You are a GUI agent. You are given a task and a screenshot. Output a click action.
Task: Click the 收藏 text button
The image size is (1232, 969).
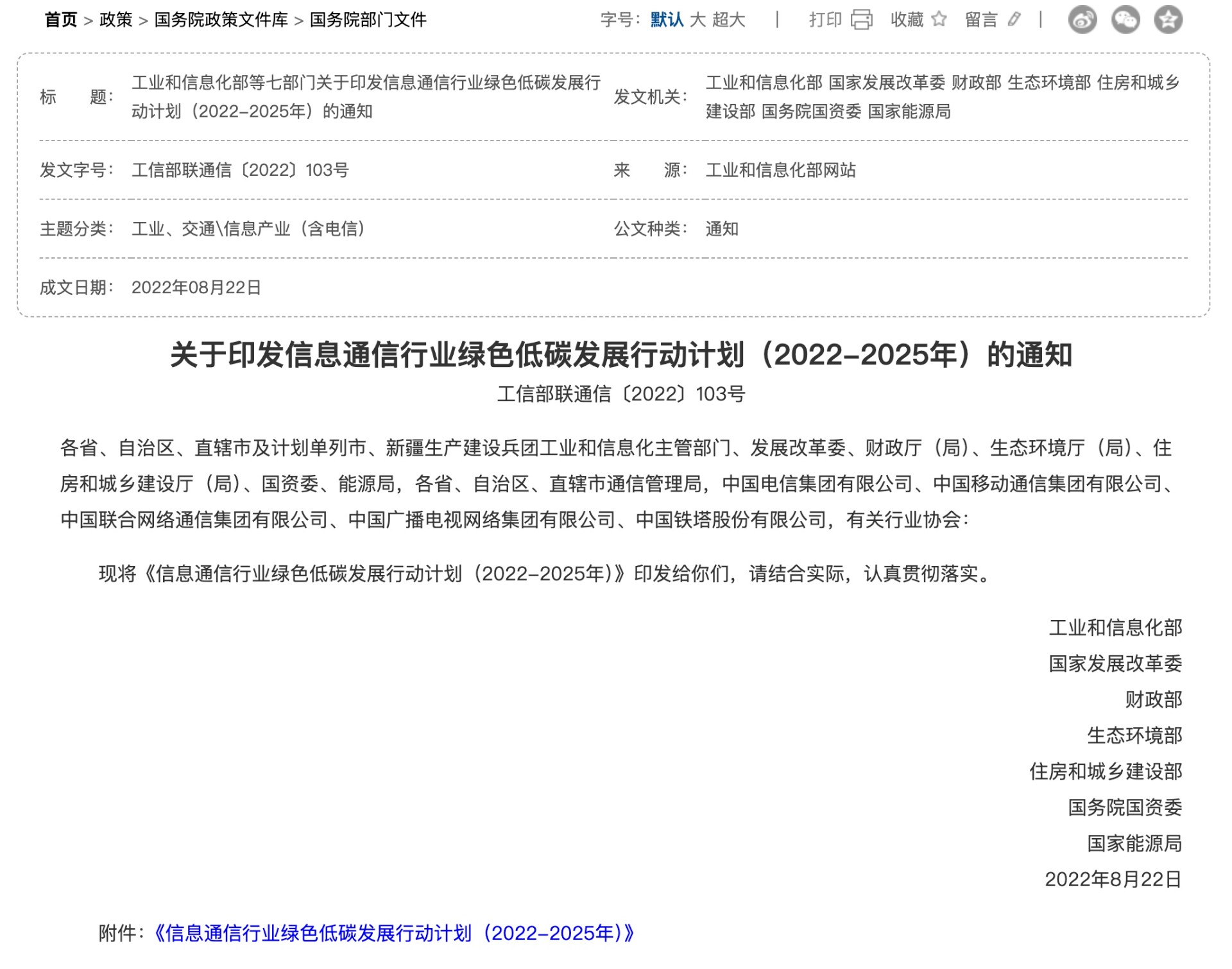(x=907, y=20)
